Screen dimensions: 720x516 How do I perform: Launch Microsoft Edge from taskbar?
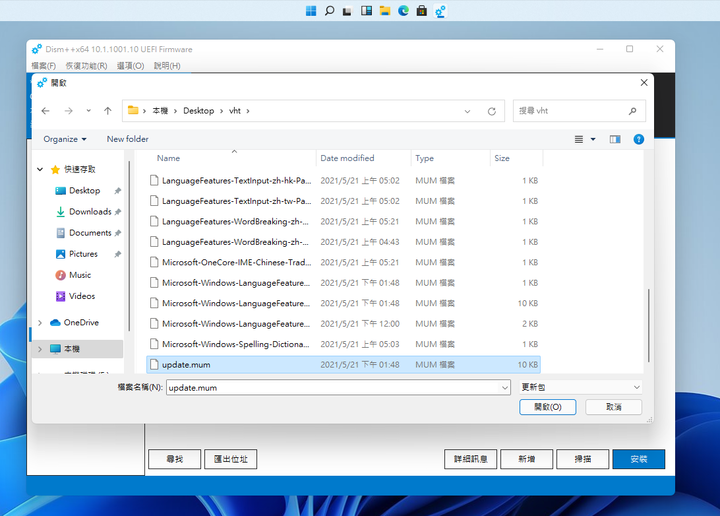(403, 11)
